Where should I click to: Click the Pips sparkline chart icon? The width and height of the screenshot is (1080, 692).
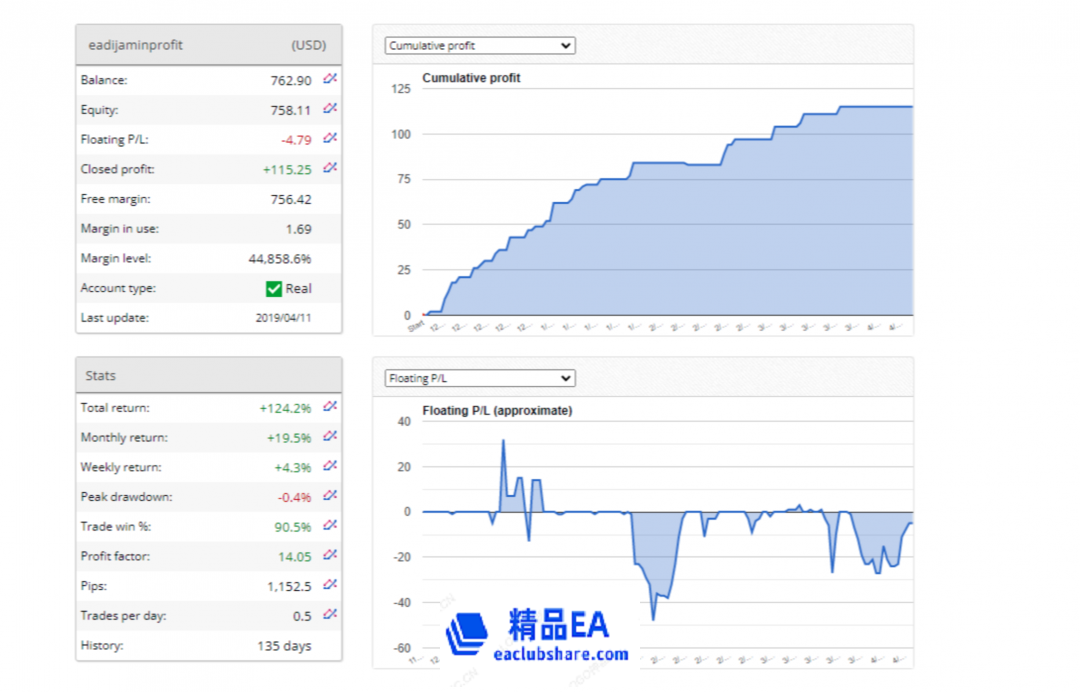[x=330, y=586]
